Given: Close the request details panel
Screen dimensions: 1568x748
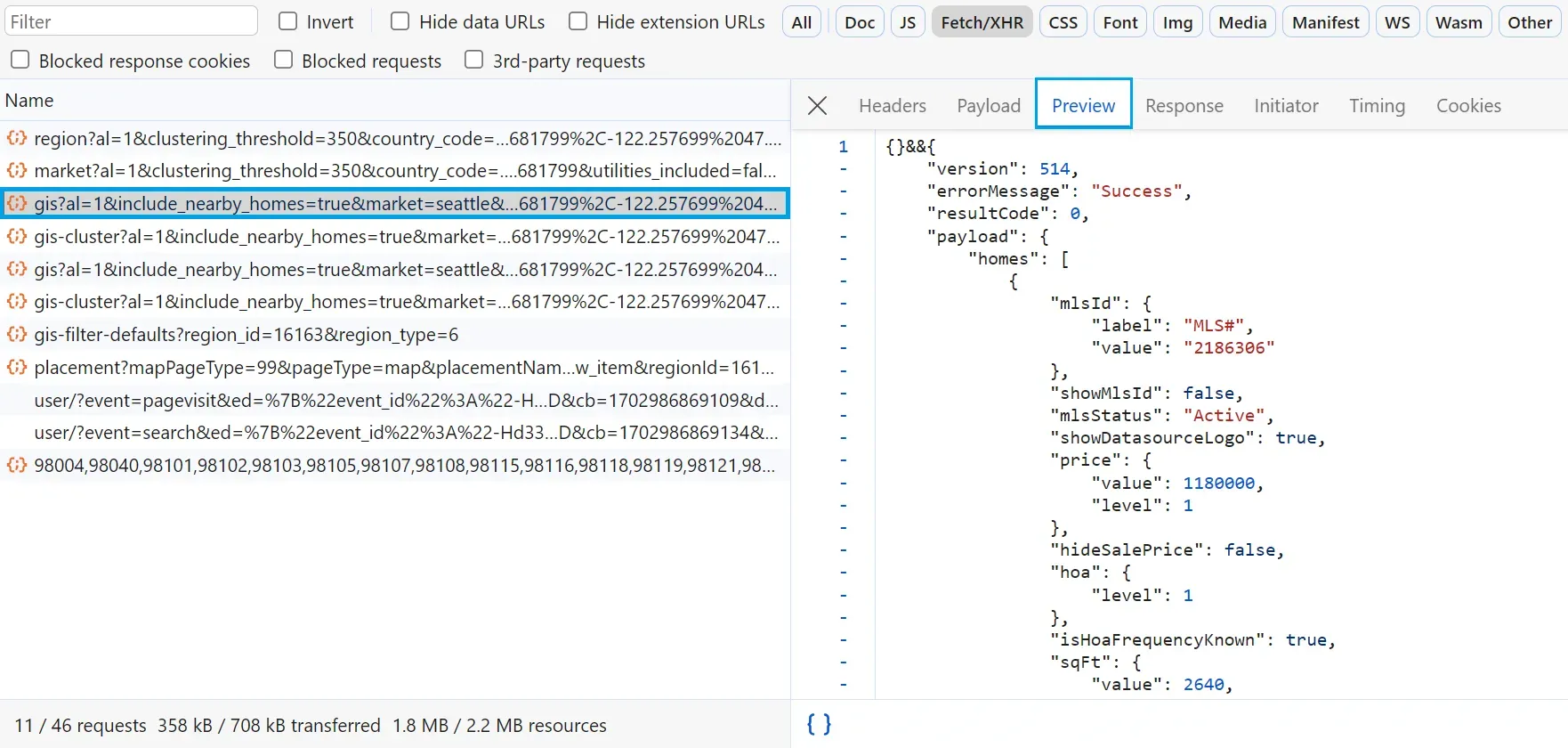Looking at the screenshot, I should tap(817, 106).
